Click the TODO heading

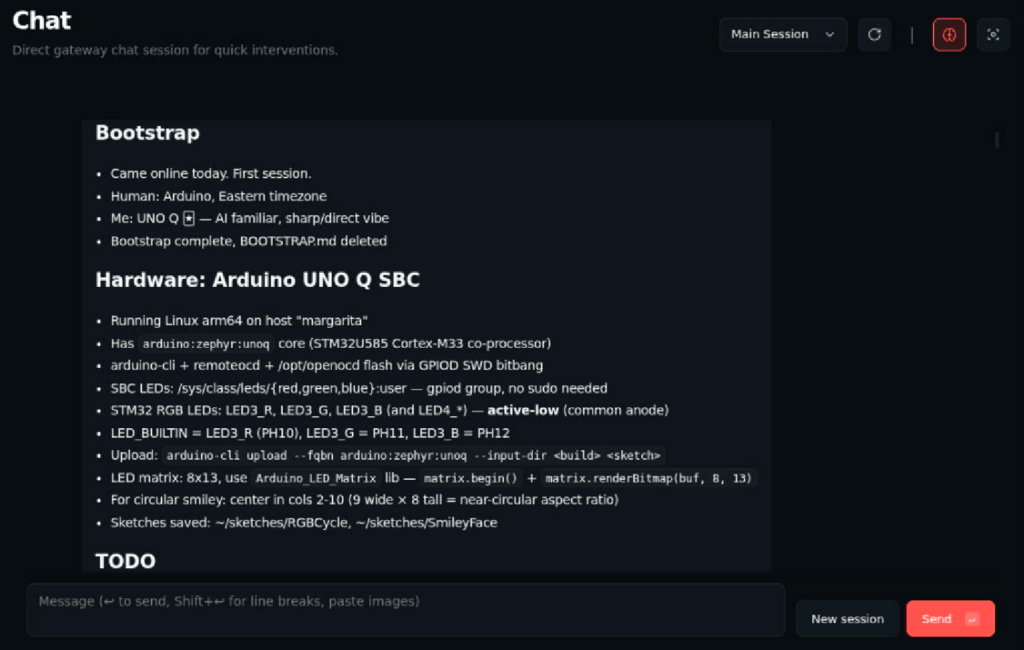click(125, 561)
